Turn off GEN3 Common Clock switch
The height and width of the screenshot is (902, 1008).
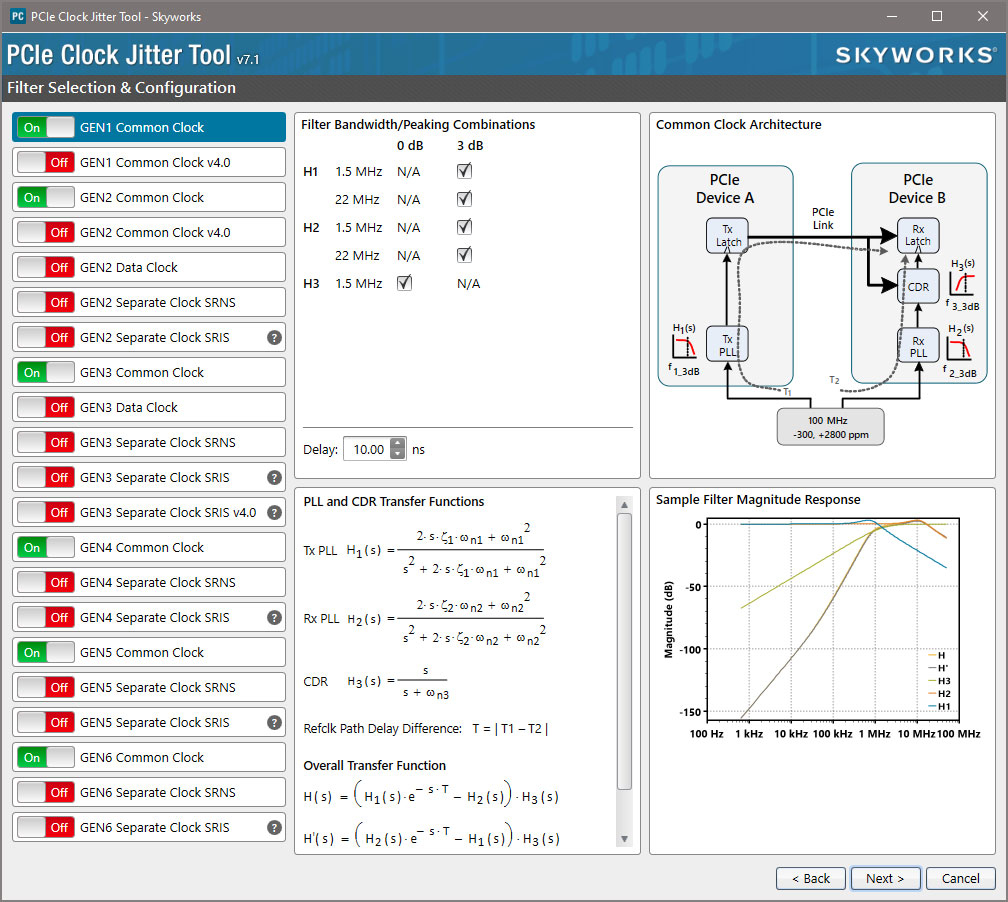click(46, 373)
